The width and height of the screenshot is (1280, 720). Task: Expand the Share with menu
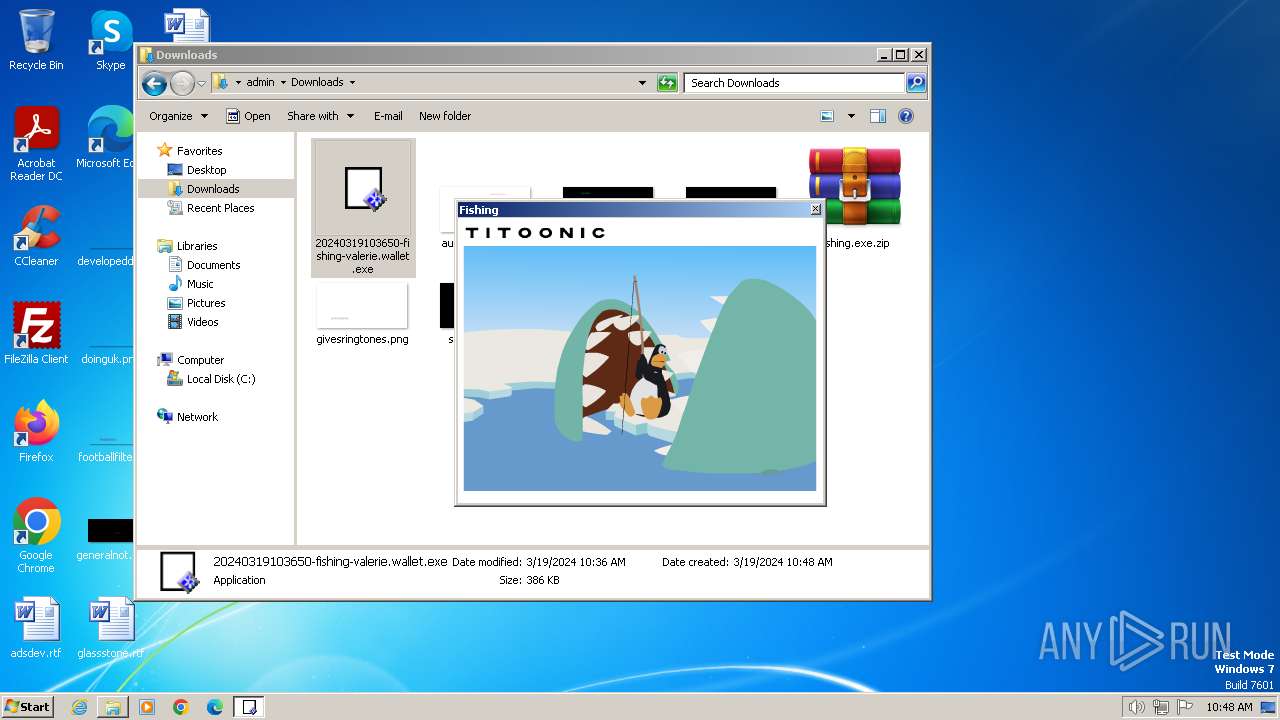[x=320, y=116]
